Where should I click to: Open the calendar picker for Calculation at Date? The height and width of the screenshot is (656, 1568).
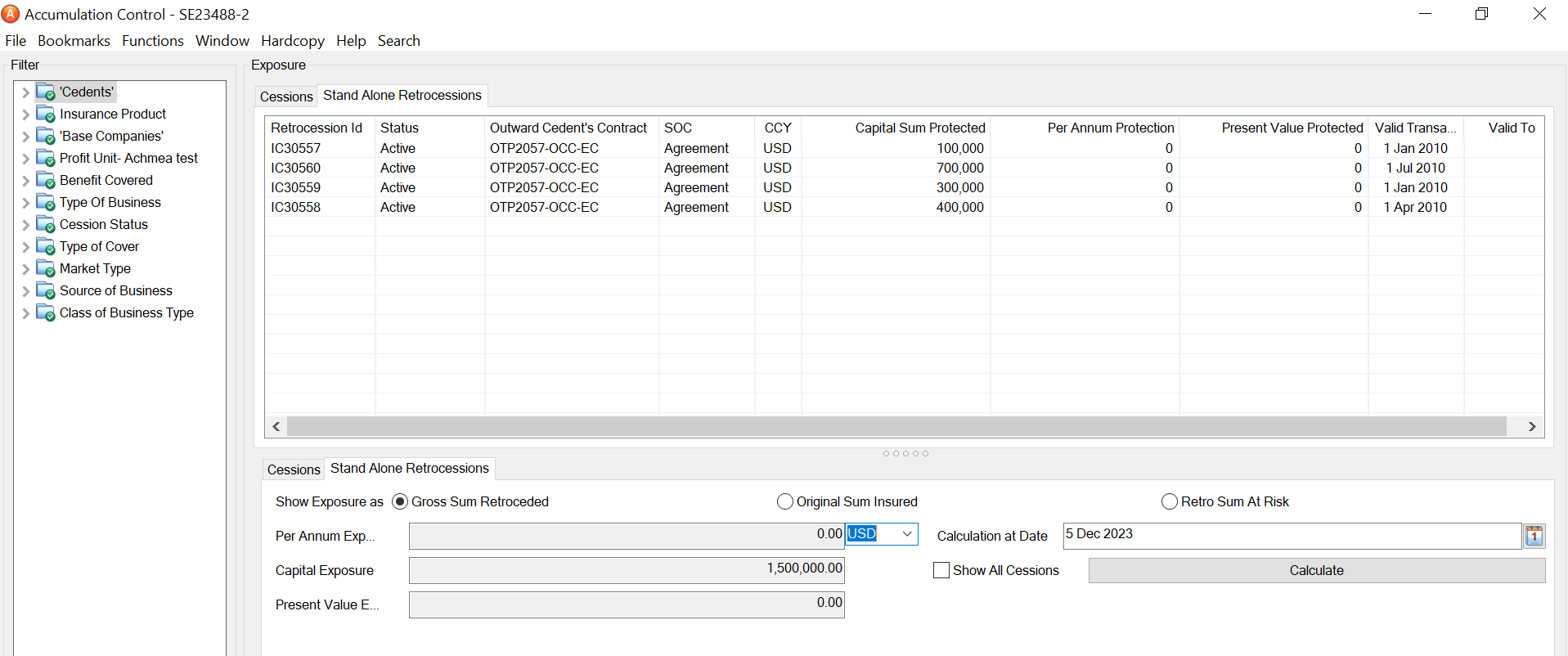pyautogui.click(x=1534, y=536)
